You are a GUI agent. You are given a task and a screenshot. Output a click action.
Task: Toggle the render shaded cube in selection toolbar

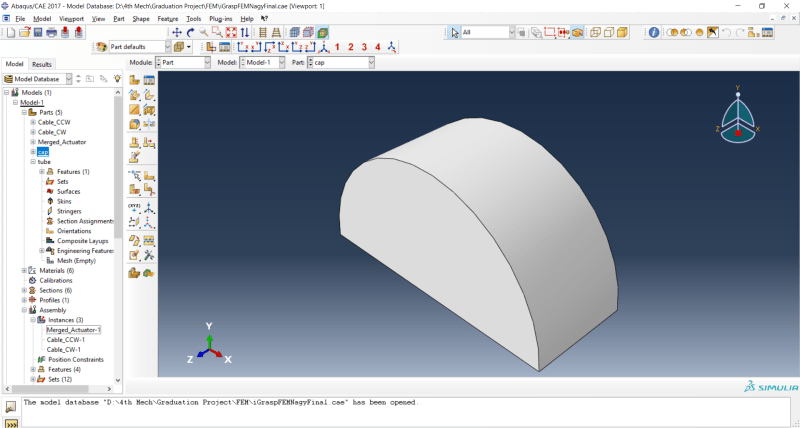(x=577, y=33)
